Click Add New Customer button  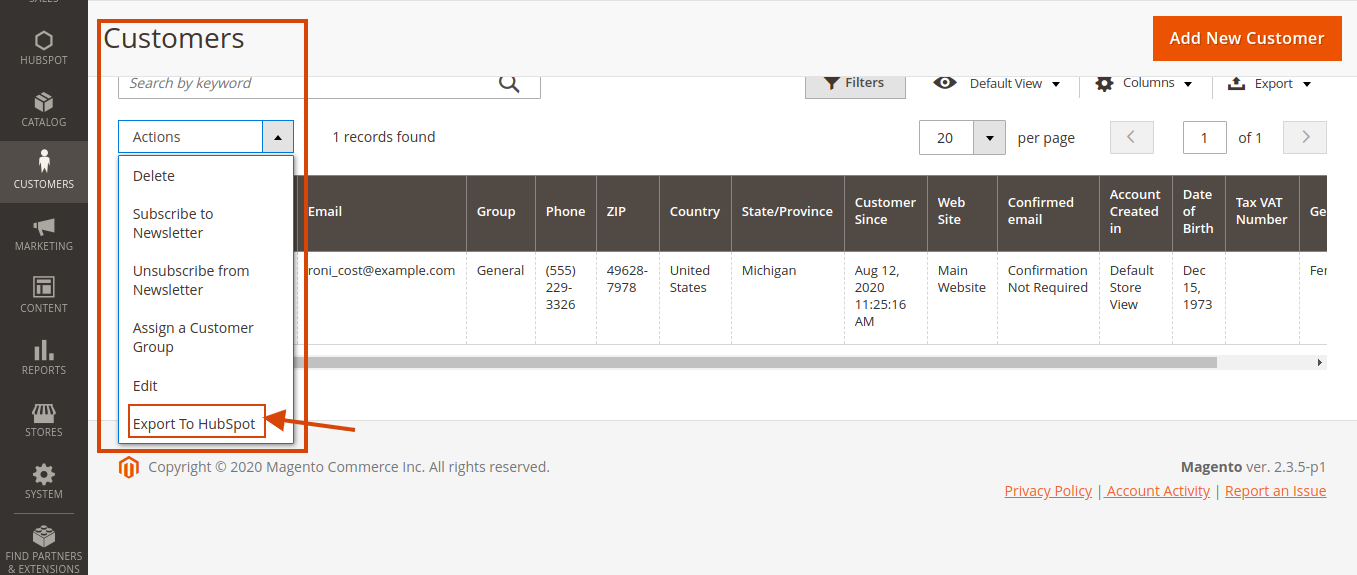(x=1247, y=38)
